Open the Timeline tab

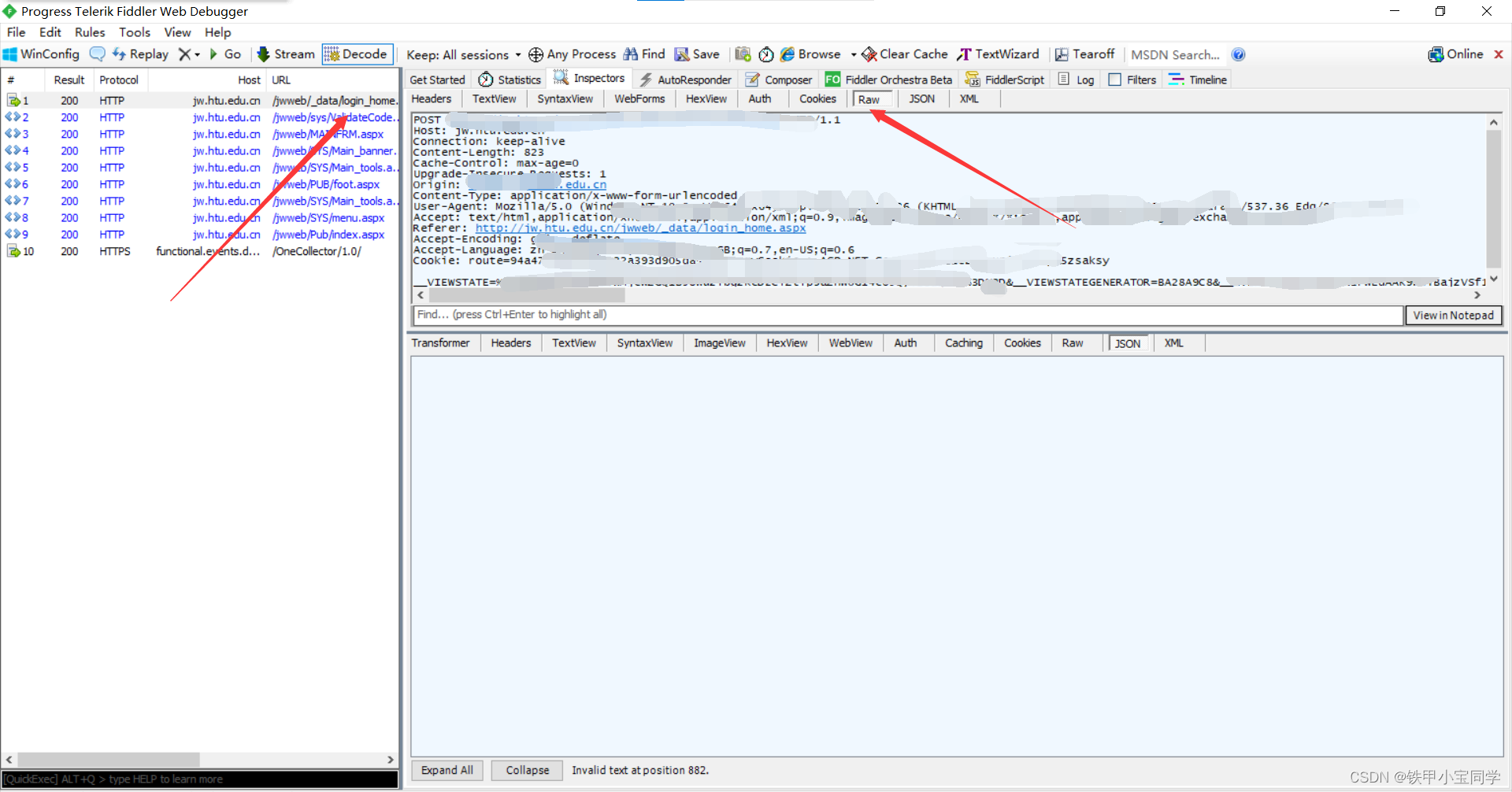1198,80
